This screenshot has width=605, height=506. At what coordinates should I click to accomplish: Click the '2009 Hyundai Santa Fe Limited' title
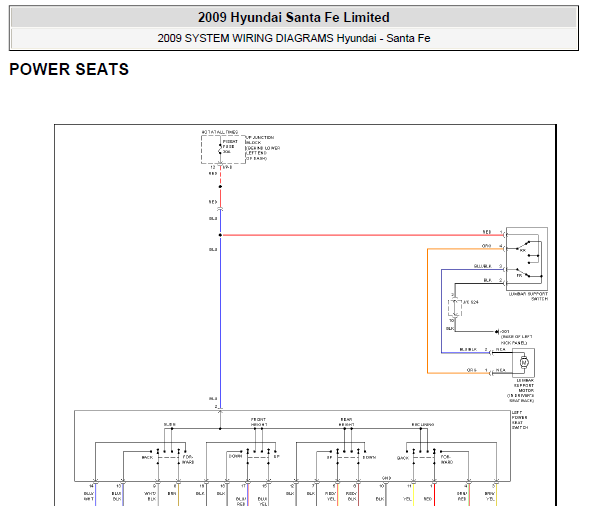[x=294, y=17]
